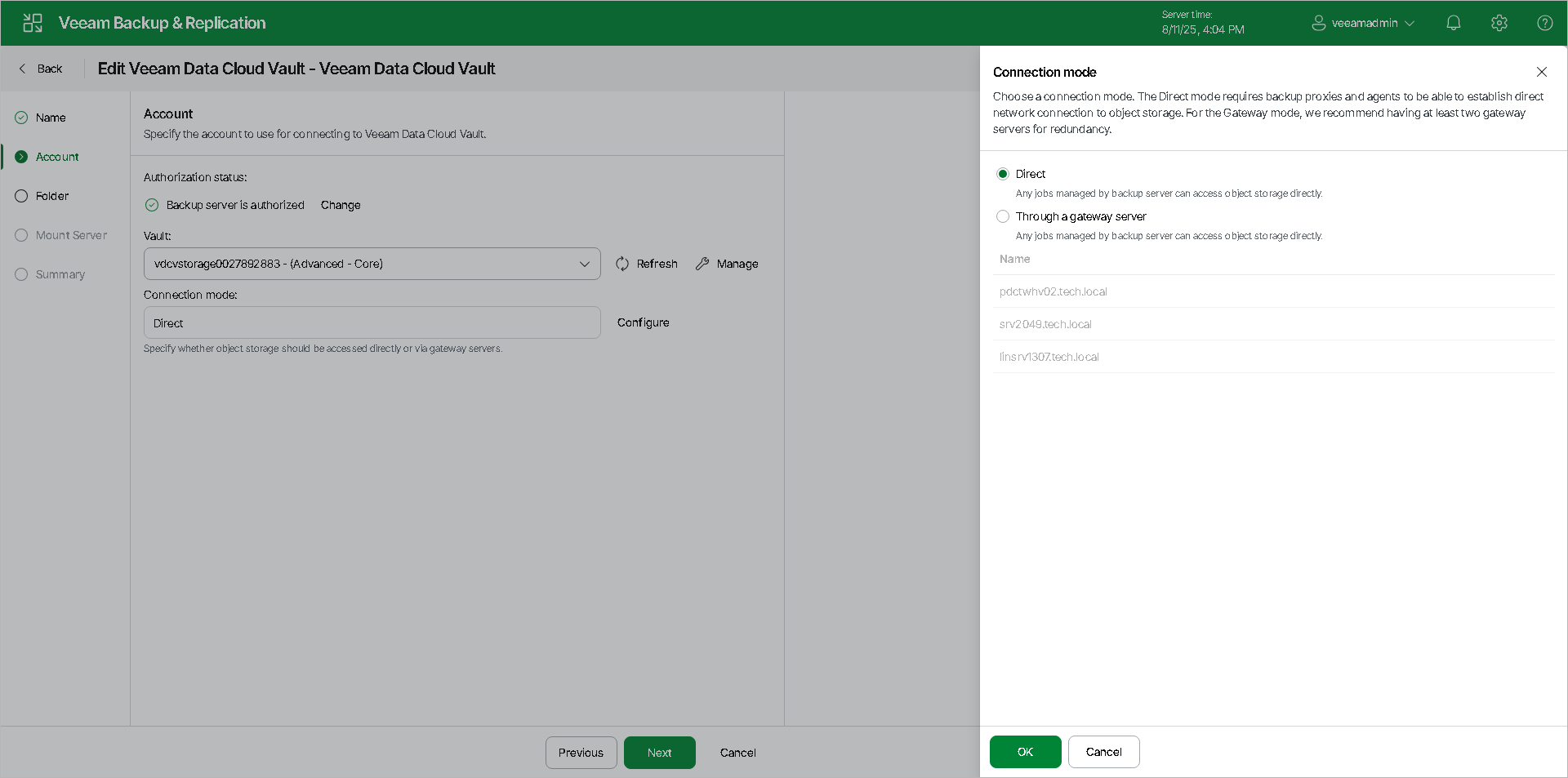
Task: Close the Connection mode panel
Action: 1542,72
